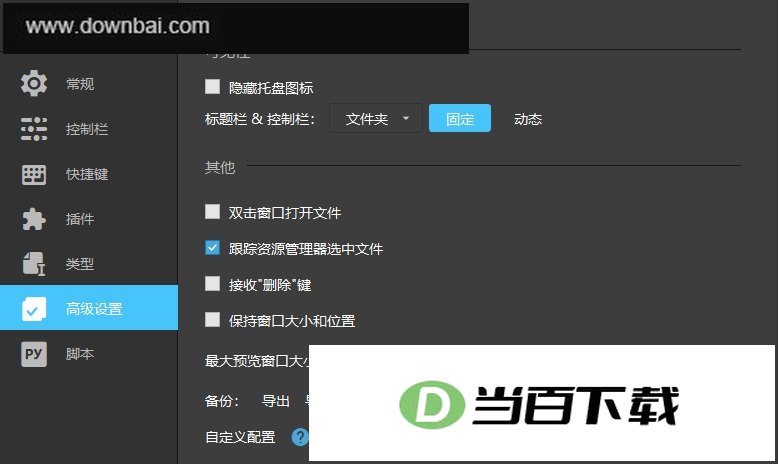Click the puzzle piece icon for 插件
This screenshot has height=464, width=778.
[x=34, y=219]
